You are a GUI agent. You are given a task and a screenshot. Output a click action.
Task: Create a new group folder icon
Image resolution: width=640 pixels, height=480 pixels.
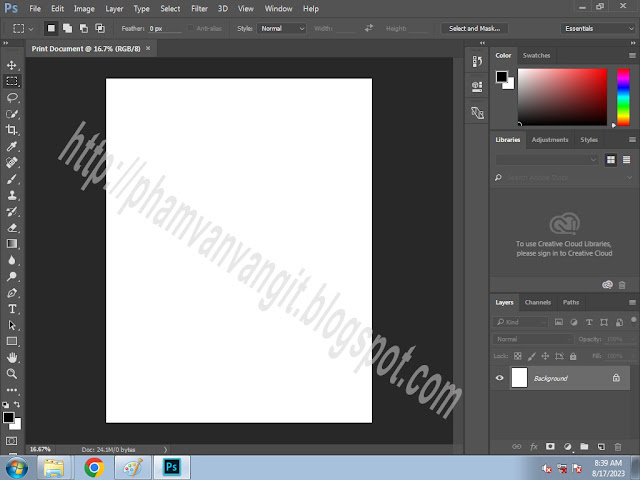click(x=584, y=447)
